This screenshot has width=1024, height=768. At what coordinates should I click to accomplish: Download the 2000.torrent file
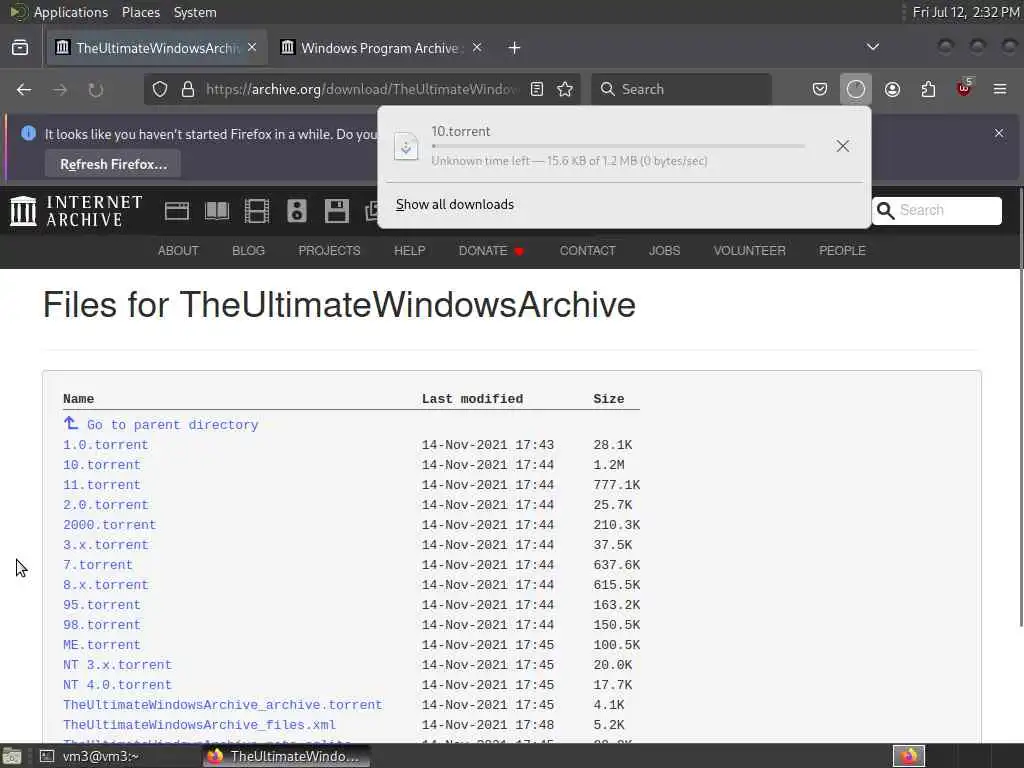[109, 525]
